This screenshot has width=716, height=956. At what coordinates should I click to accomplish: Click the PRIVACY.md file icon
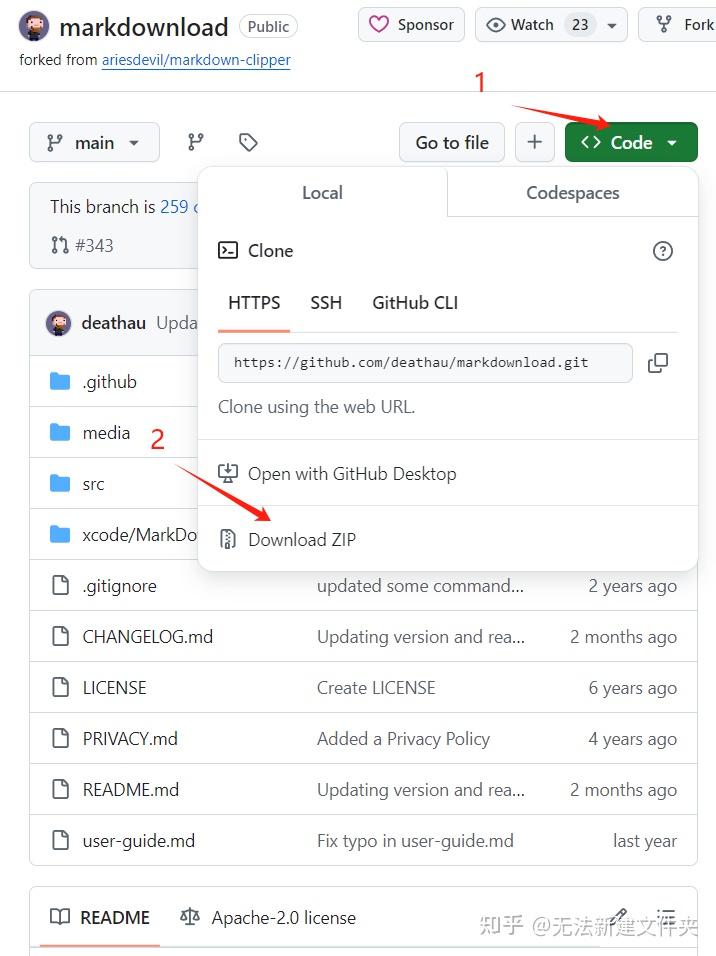(60, 738)
